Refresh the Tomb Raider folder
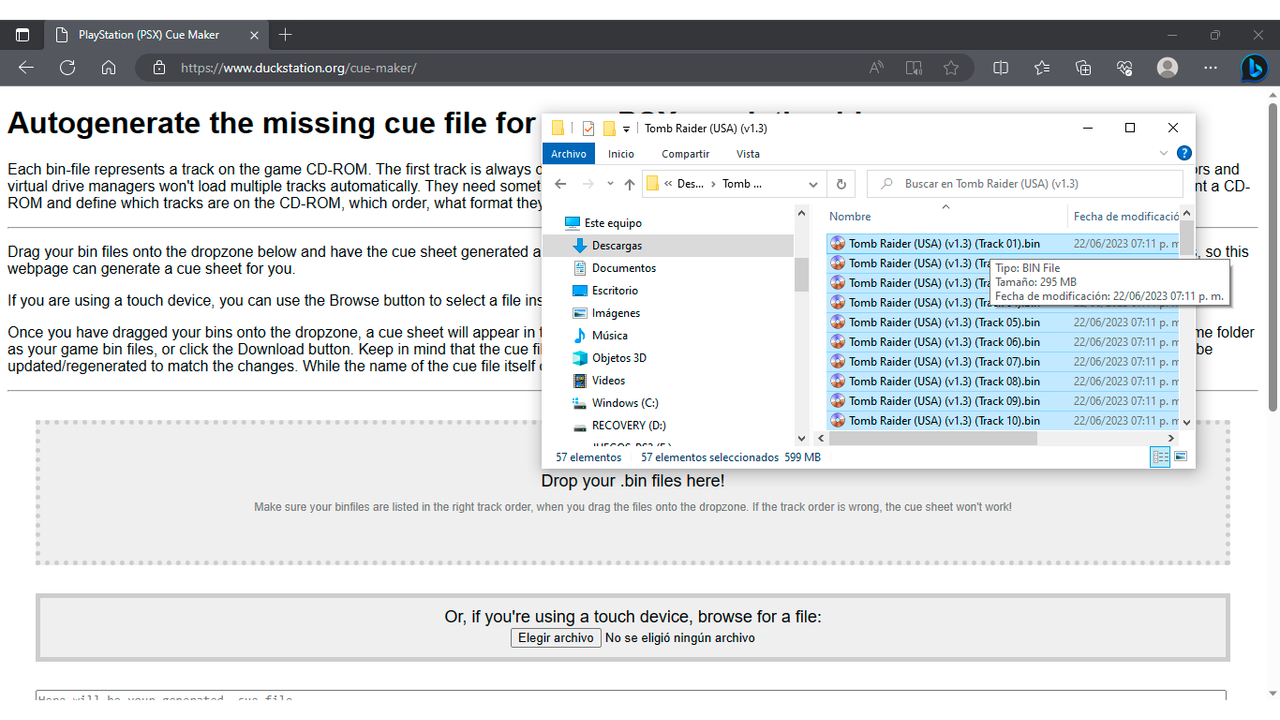This screenshot has width=1280, height=720. [841, 184]
